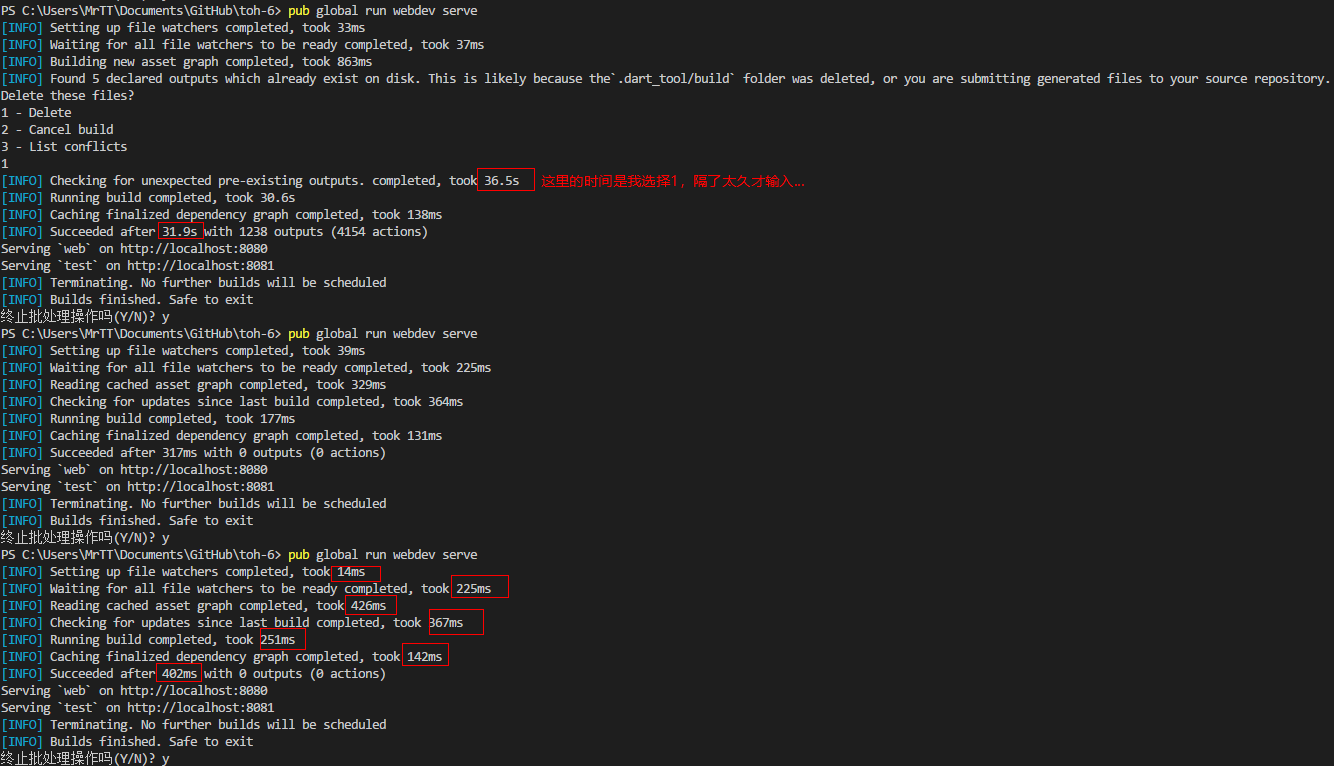Click the red Chinese annotation text
Screen dimensions: 1334x766
pyautogui.click(x=672, y=181)
